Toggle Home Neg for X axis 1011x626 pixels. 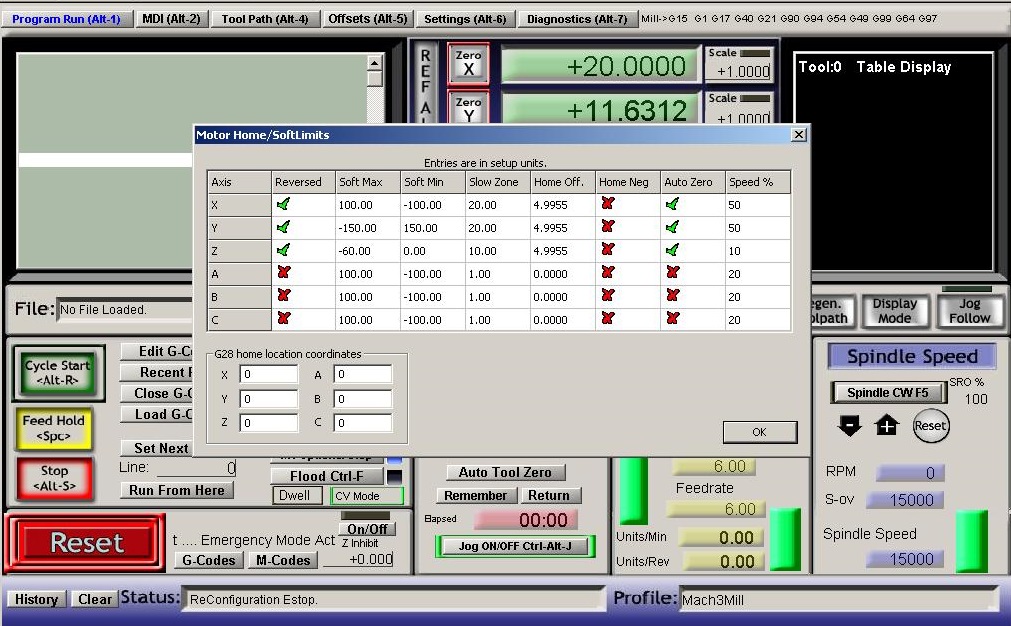tap(607, 204)
